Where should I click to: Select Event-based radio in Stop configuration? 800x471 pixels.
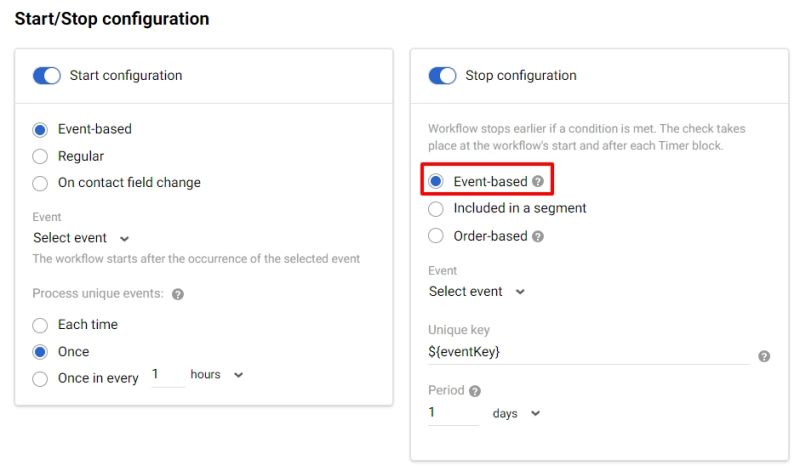436,181
